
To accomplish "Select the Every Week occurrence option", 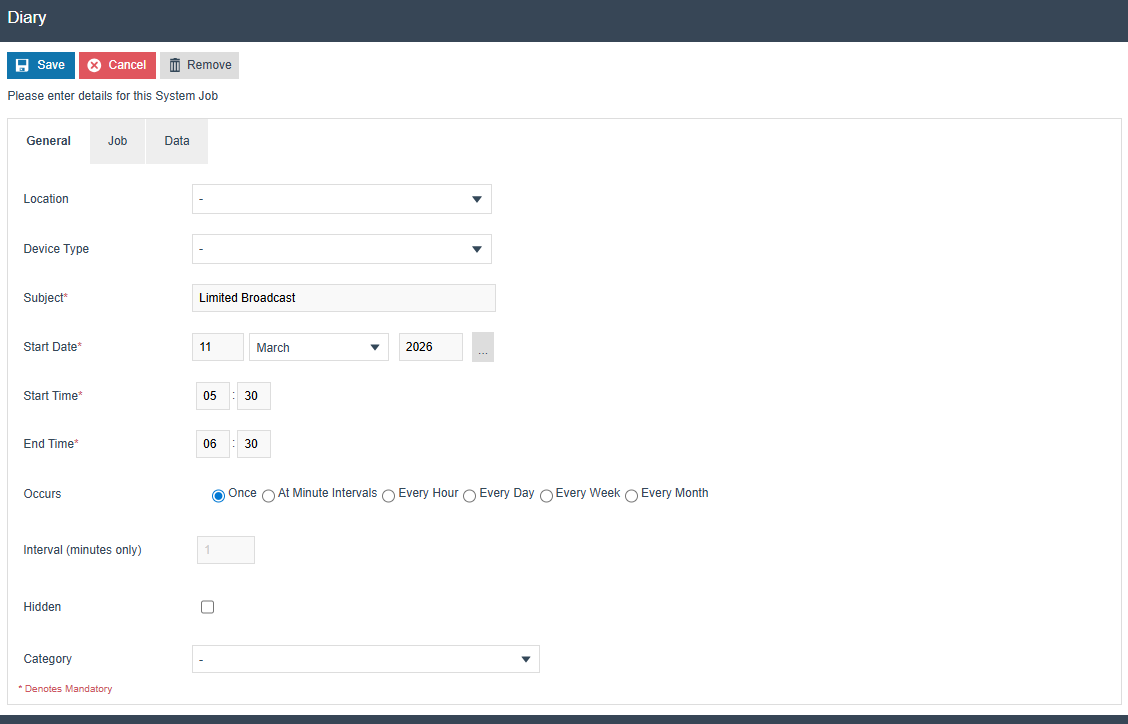I will 546,495.
